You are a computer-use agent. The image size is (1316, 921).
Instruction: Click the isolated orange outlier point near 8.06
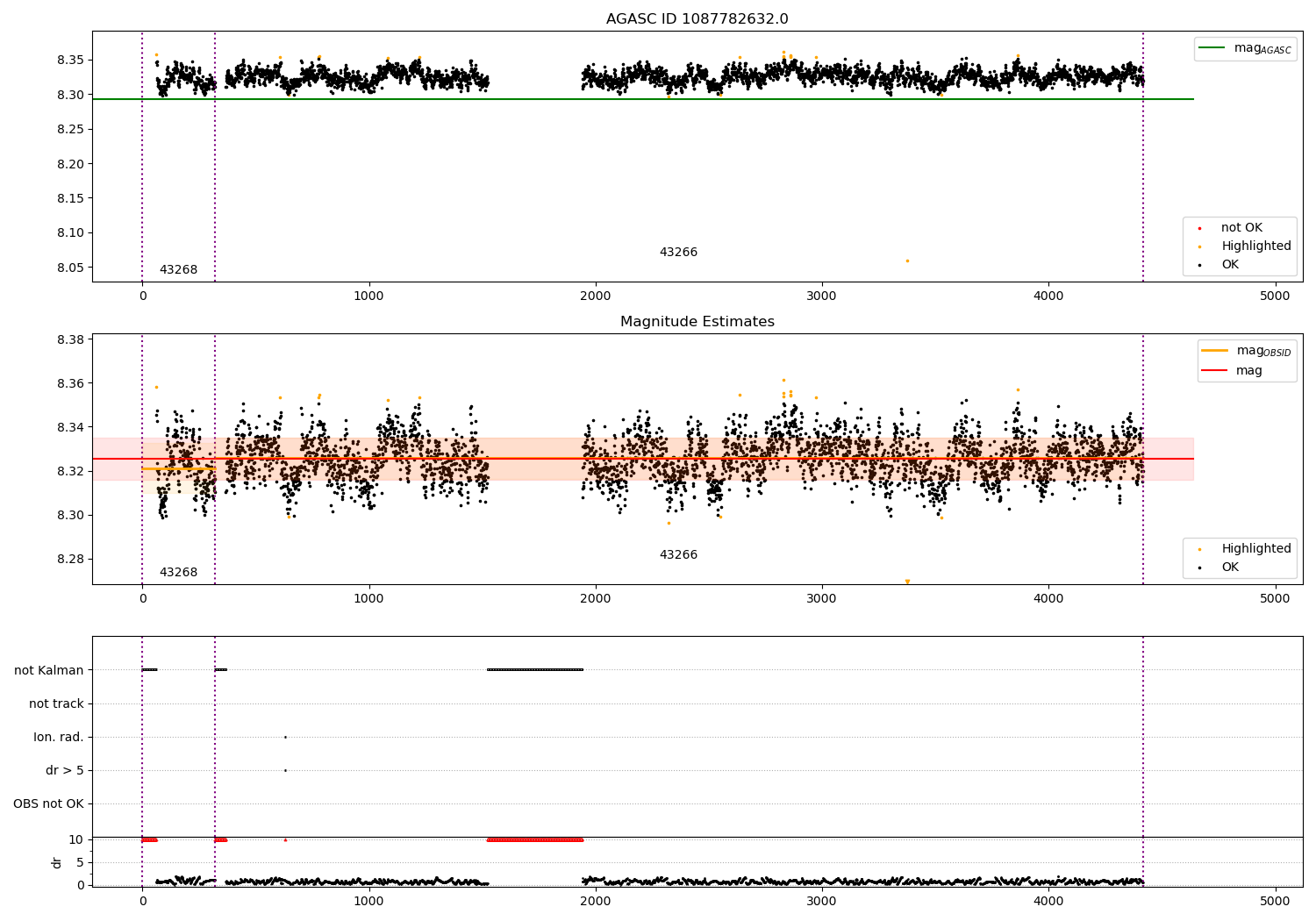(907, 261)
